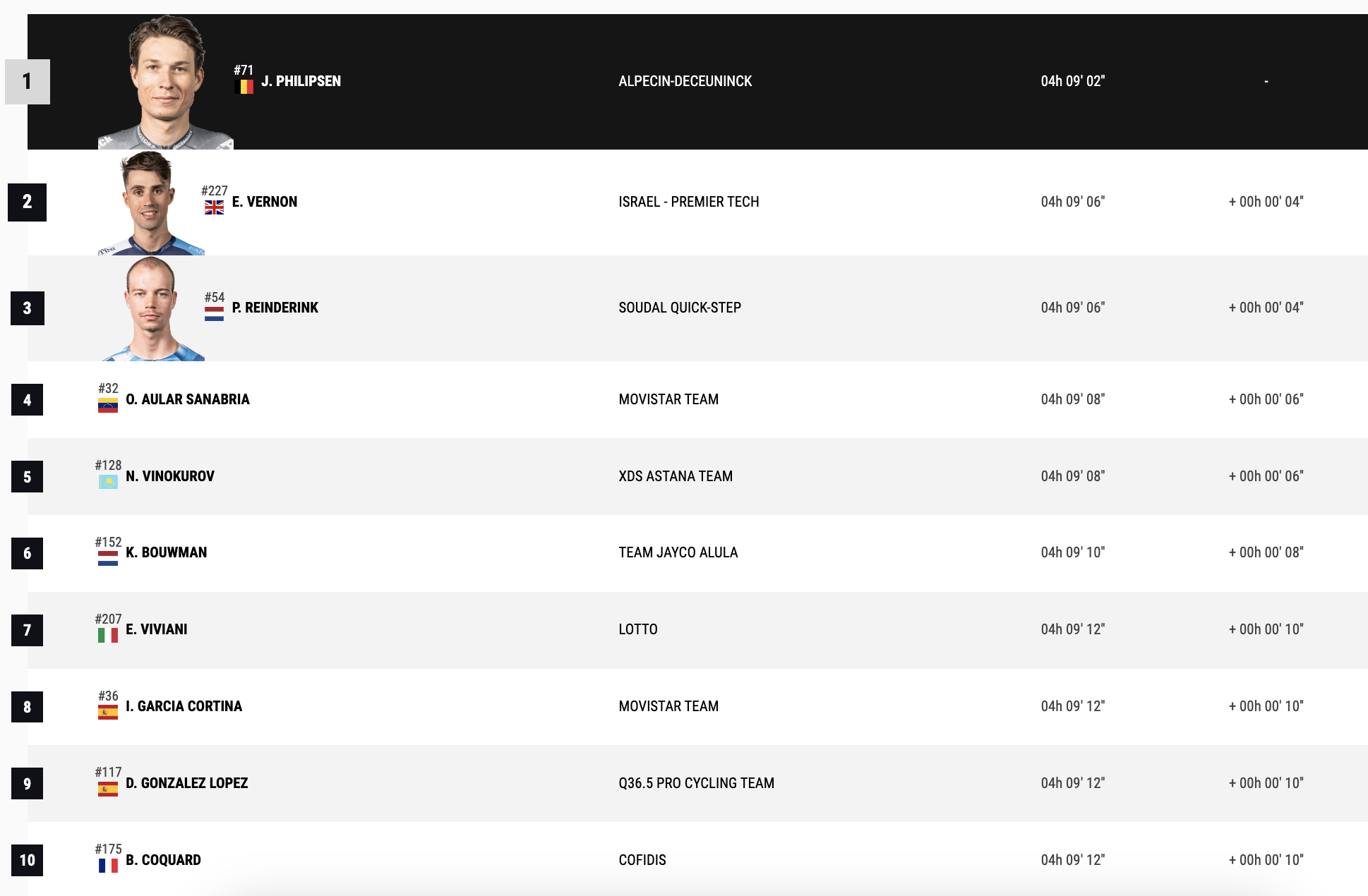This screenshot has height=896, width=1368.
Task: Select the Alpecin-Deceuninck team name
Action: coord(685,81)
